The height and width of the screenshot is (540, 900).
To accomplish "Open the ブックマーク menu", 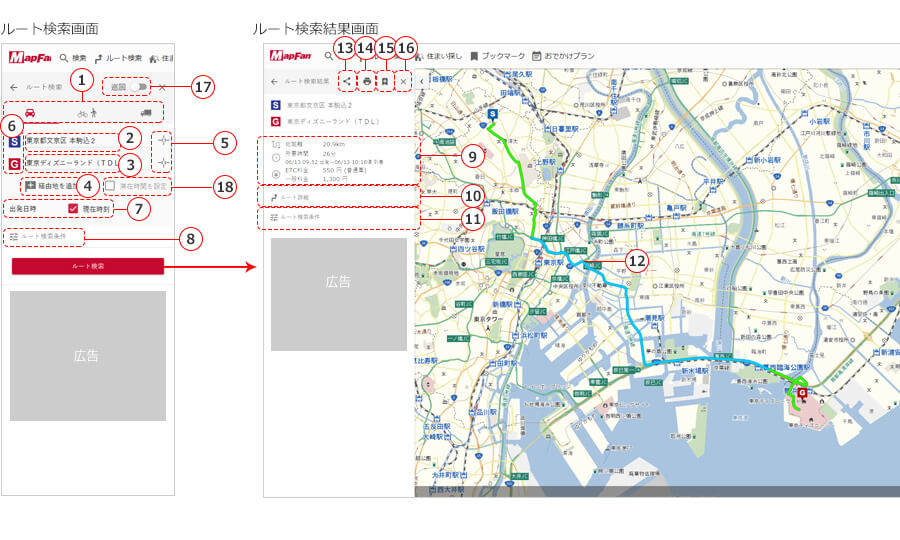I will [x=498, y=56].
